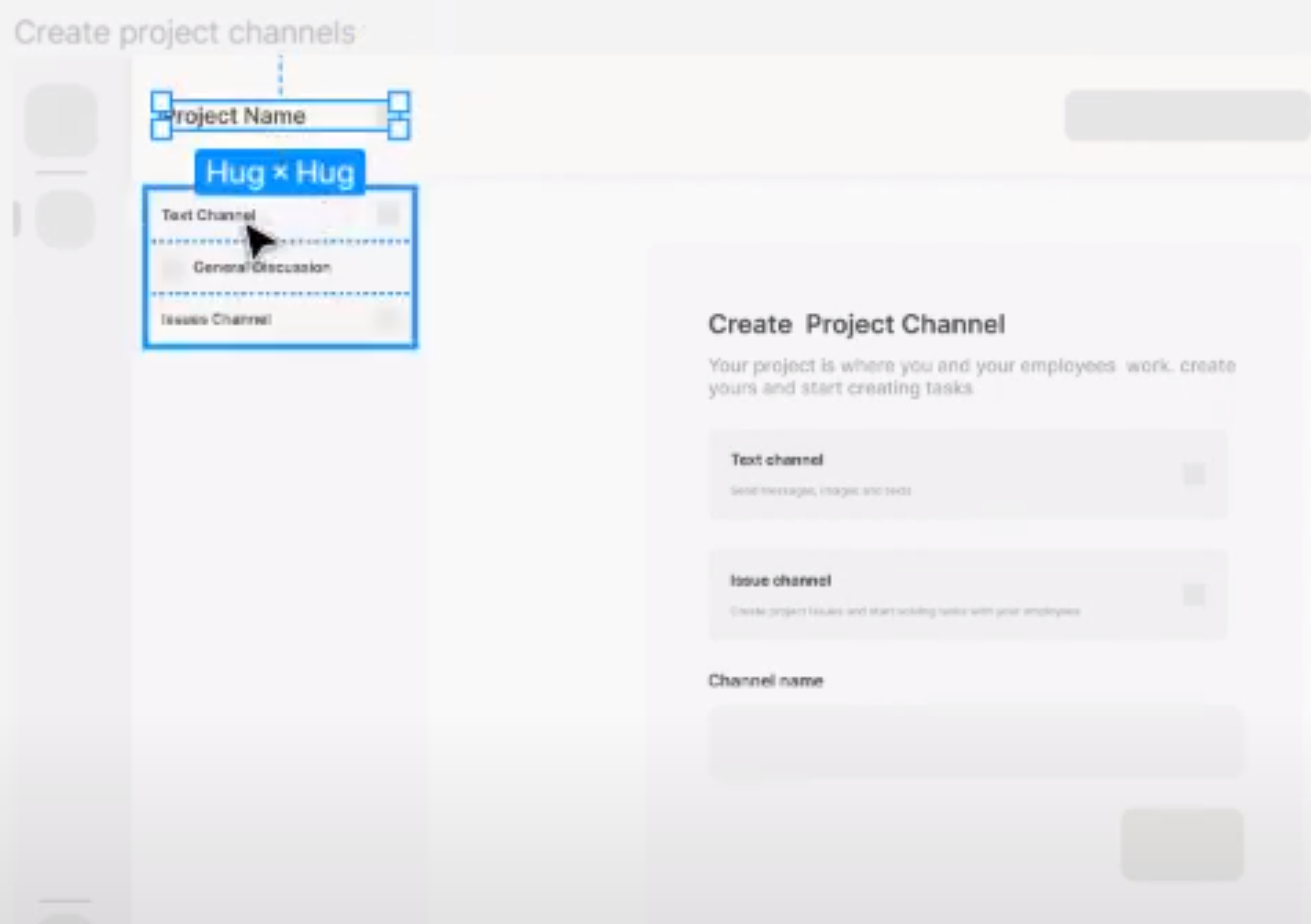1311x924 pixels.
Task: Select the "Create project channels" frame label
Action: tap(185, 33)
